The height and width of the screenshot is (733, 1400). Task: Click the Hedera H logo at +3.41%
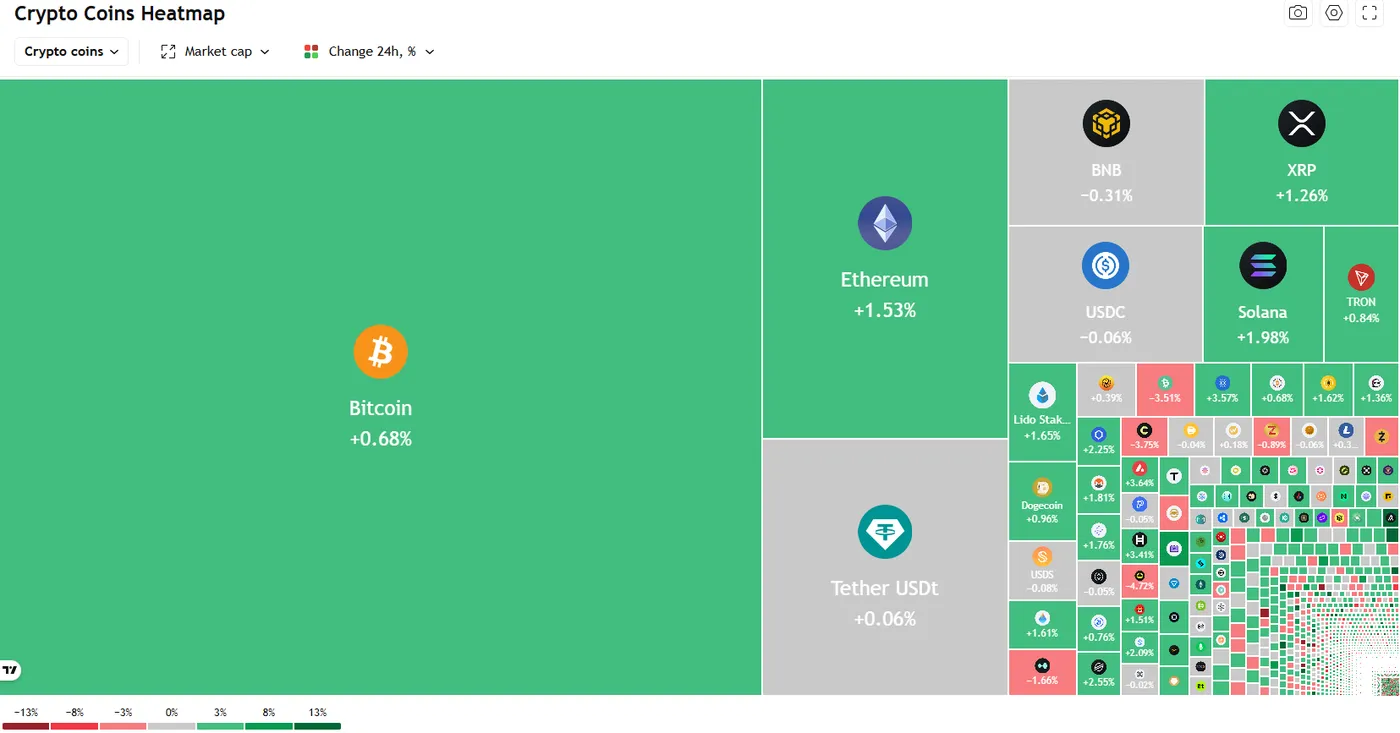[x=1140, y=540]
